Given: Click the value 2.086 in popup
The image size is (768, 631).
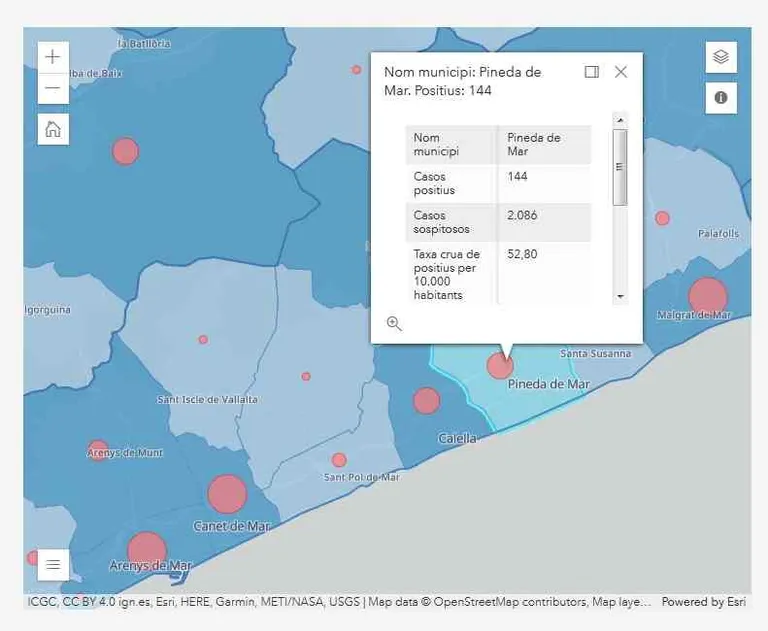Looking at the screenshot, I should tap(522, 216).
